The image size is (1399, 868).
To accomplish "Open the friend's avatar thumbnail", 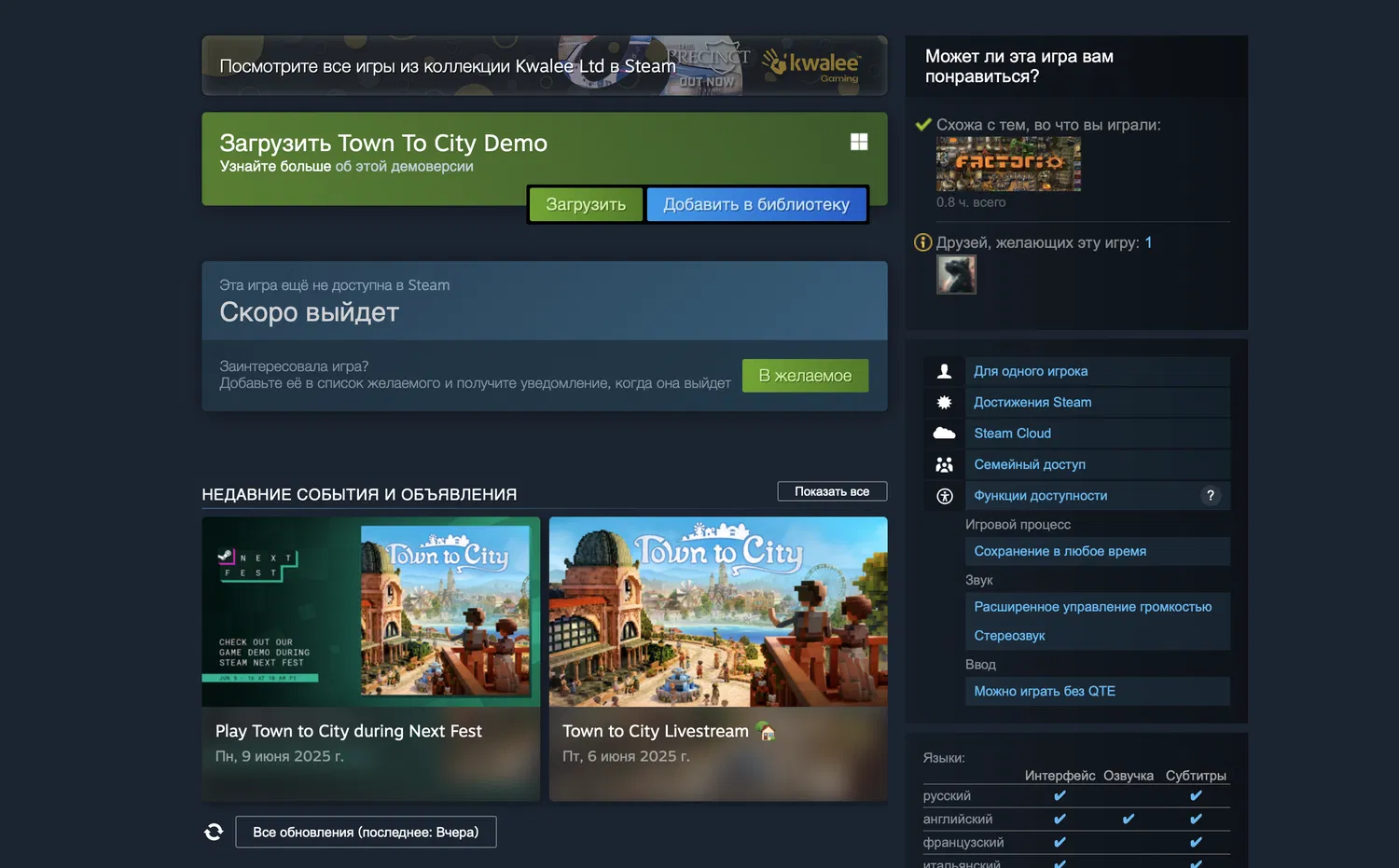I will click(956, 275).
